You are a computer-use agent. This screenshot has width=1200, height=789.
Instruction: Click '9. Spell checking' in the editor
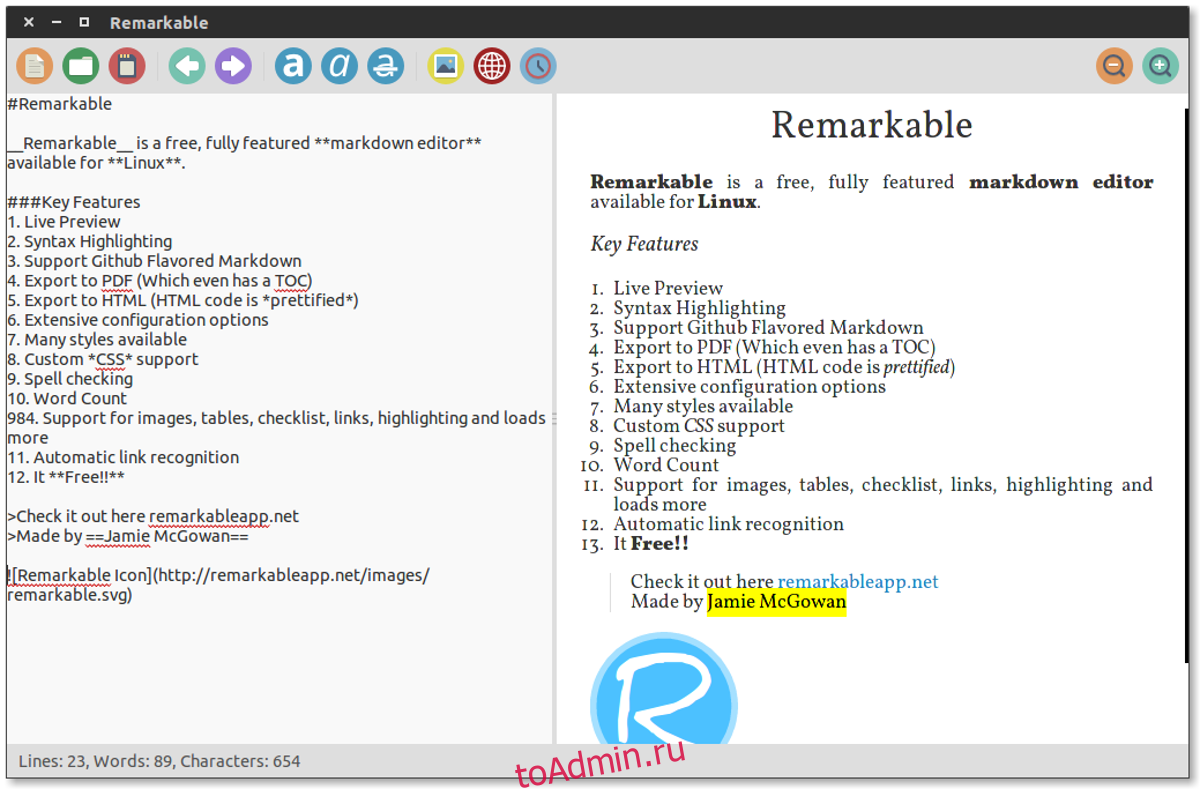coord(70,379)
